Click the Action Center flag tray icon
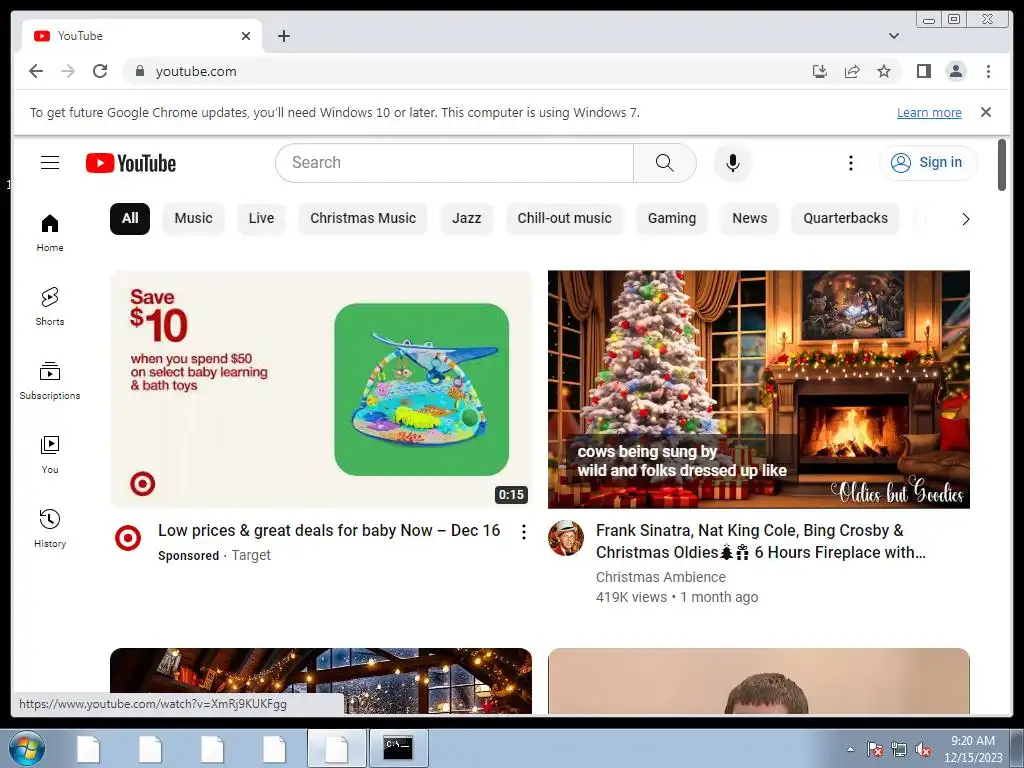The width and height of the screenshot is (1024, 768). (x=874, y=750)
